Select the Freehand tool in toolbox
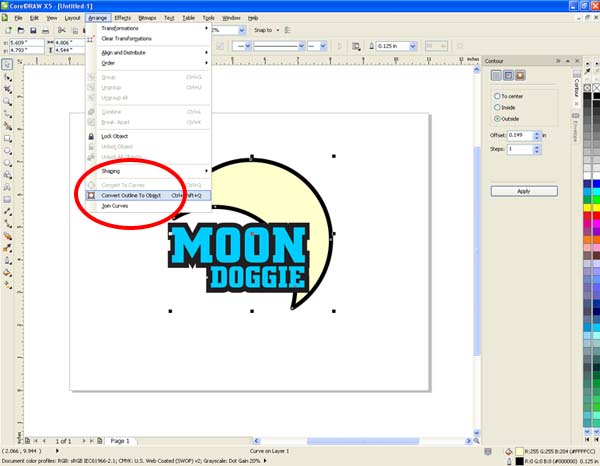The image size is (600, 466). (7, 114)
